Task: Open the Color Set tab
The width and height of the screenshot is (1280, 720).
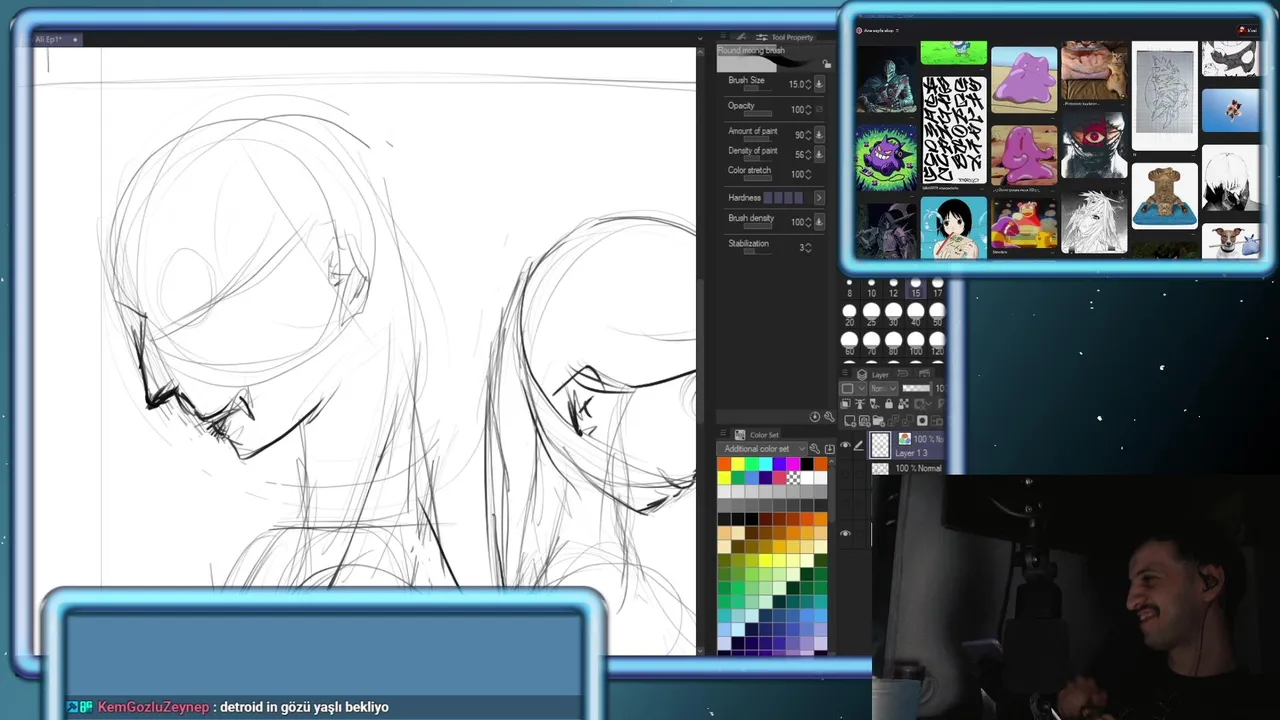Action: click(x=757, y=435)
